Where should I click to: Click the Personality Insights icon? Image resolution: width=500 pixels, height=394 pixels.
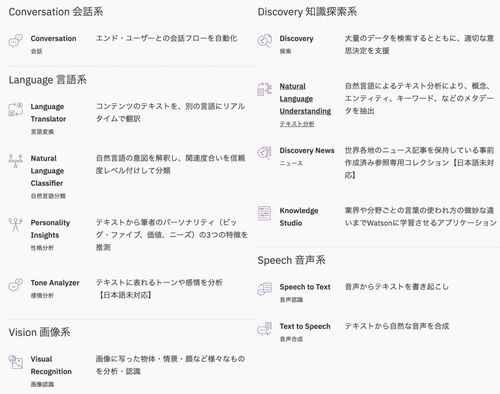[x=15, y=225]
